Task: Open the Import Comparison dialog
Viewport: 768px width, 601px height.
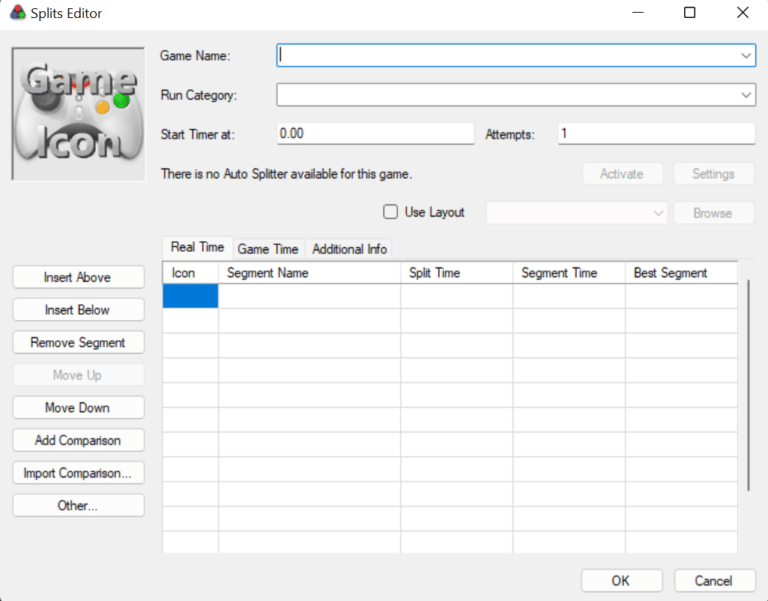Action: (x=78, y=473)
